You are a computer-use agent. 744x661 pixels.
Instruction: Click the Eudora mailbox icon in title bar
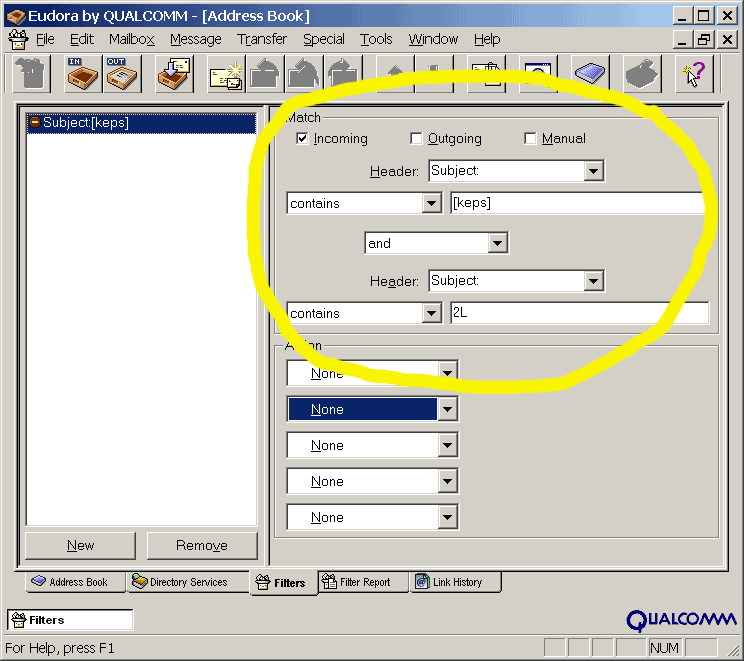point(16,16)
